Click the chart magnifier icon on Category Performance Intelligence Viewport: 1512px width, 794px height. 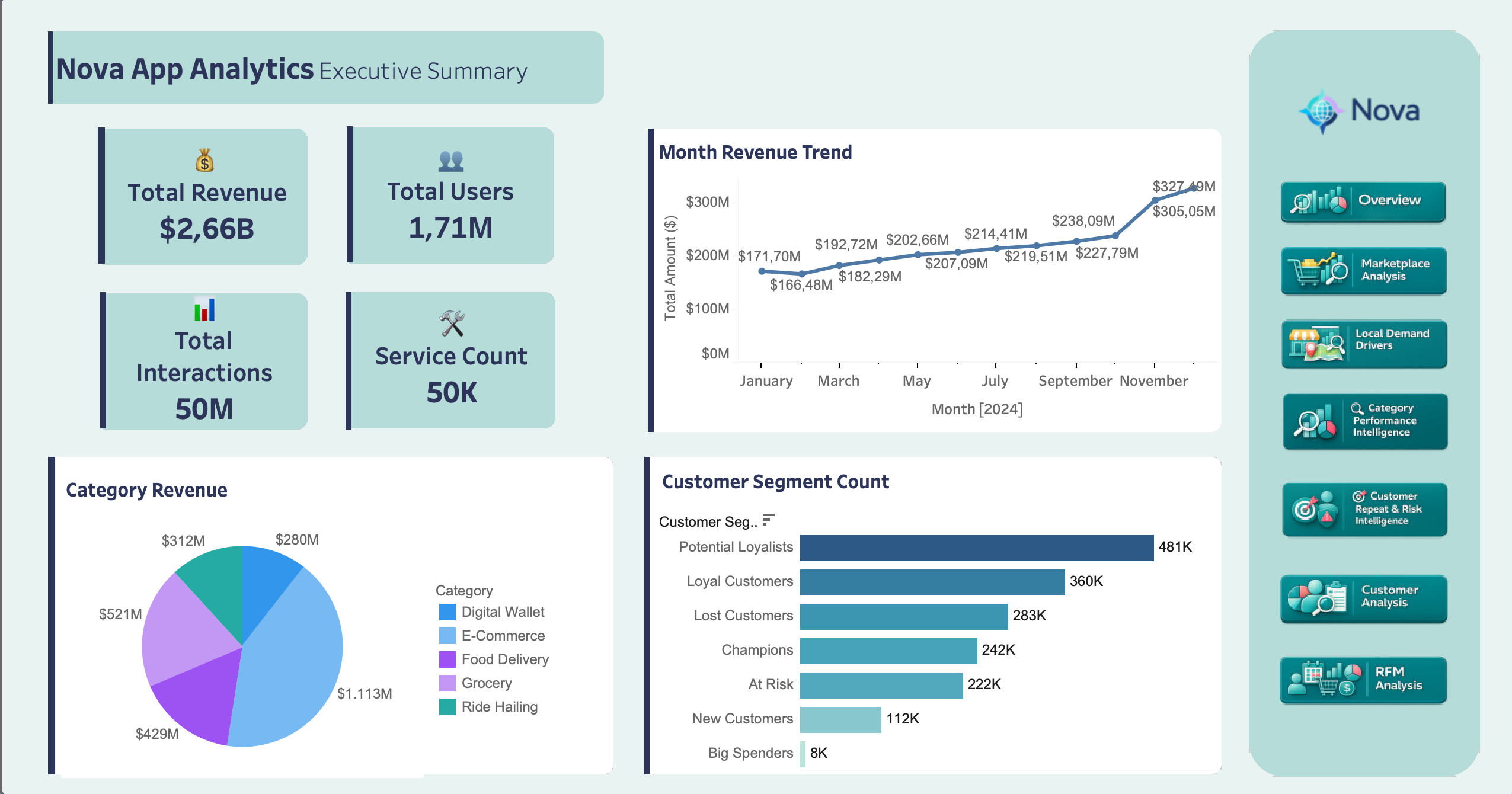(1315, 421)
